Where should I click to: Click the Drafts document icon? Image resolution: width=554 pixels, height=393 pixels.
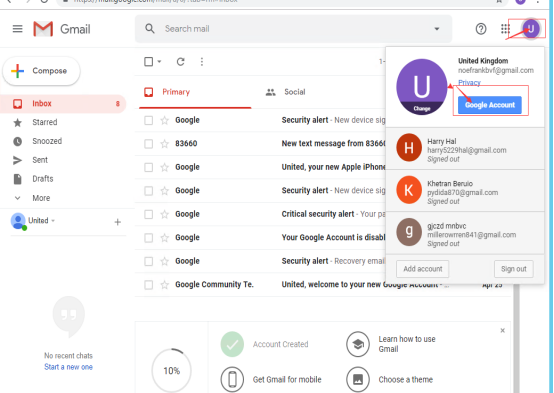click(x=17, y=179)
